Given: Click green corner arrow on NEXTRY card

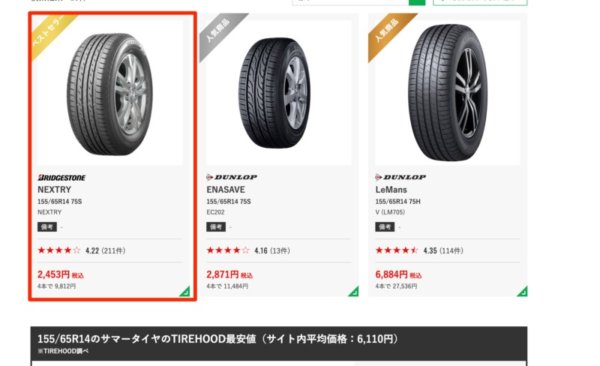Looking at the screenshot, I should coord(185,292).
